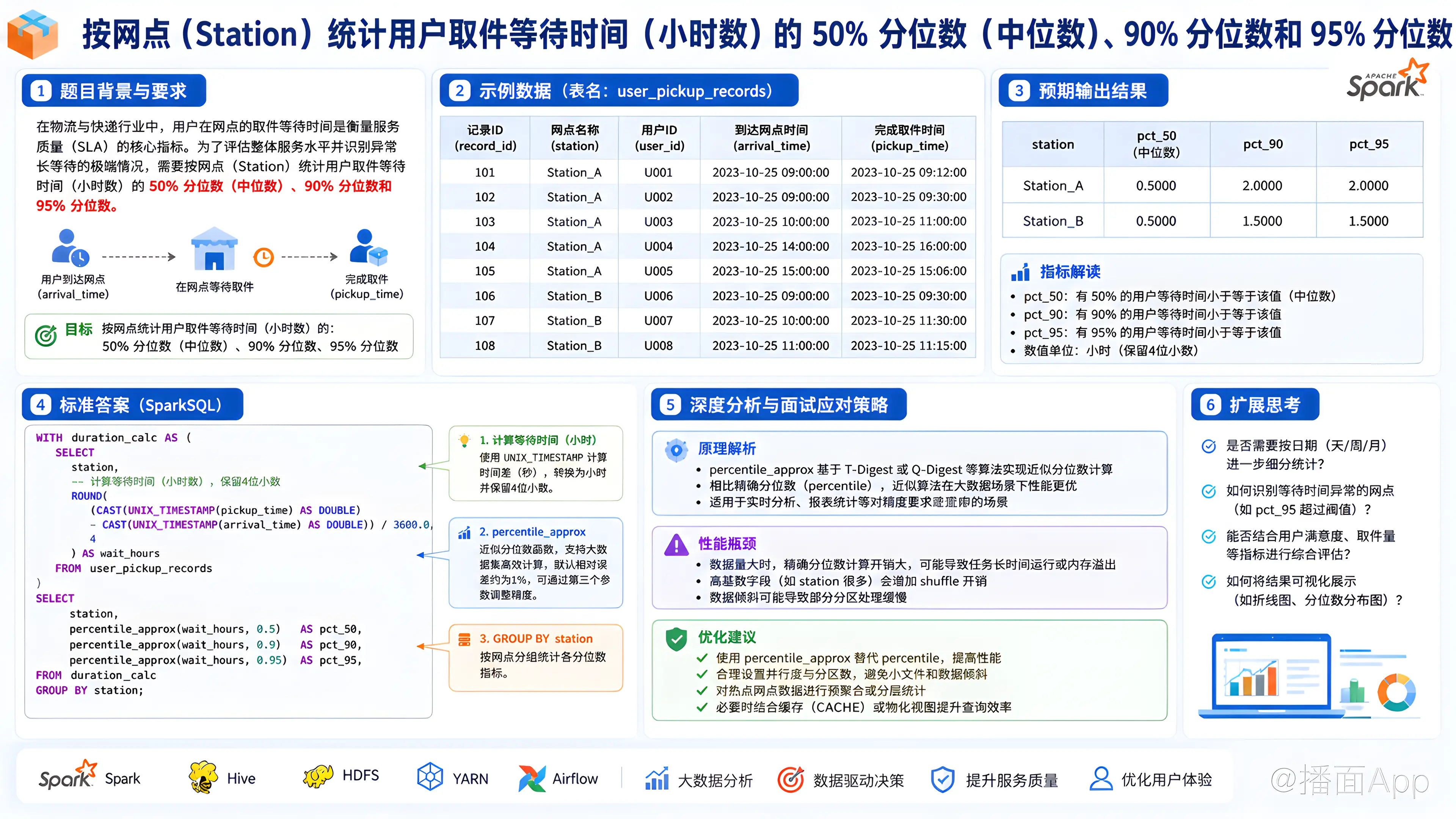Screen dimensions: 1456x819
Task: Click the 记录ID (record_id) column header
Action: (485, 138)
